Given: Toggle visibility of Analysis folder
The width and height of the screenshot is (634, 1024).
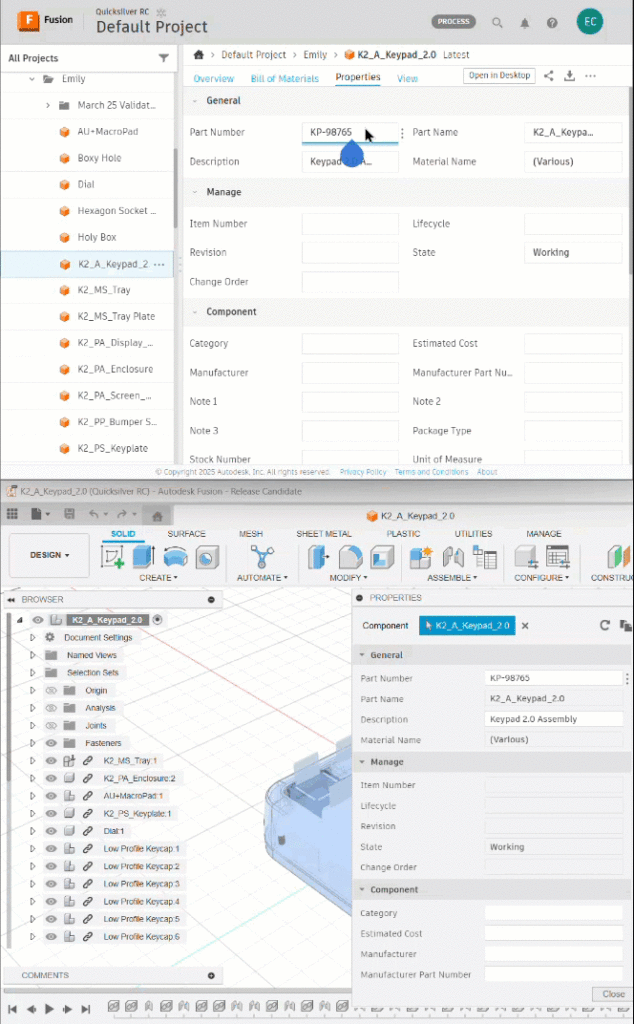Looking at the screenshot, I should (51, 708).
